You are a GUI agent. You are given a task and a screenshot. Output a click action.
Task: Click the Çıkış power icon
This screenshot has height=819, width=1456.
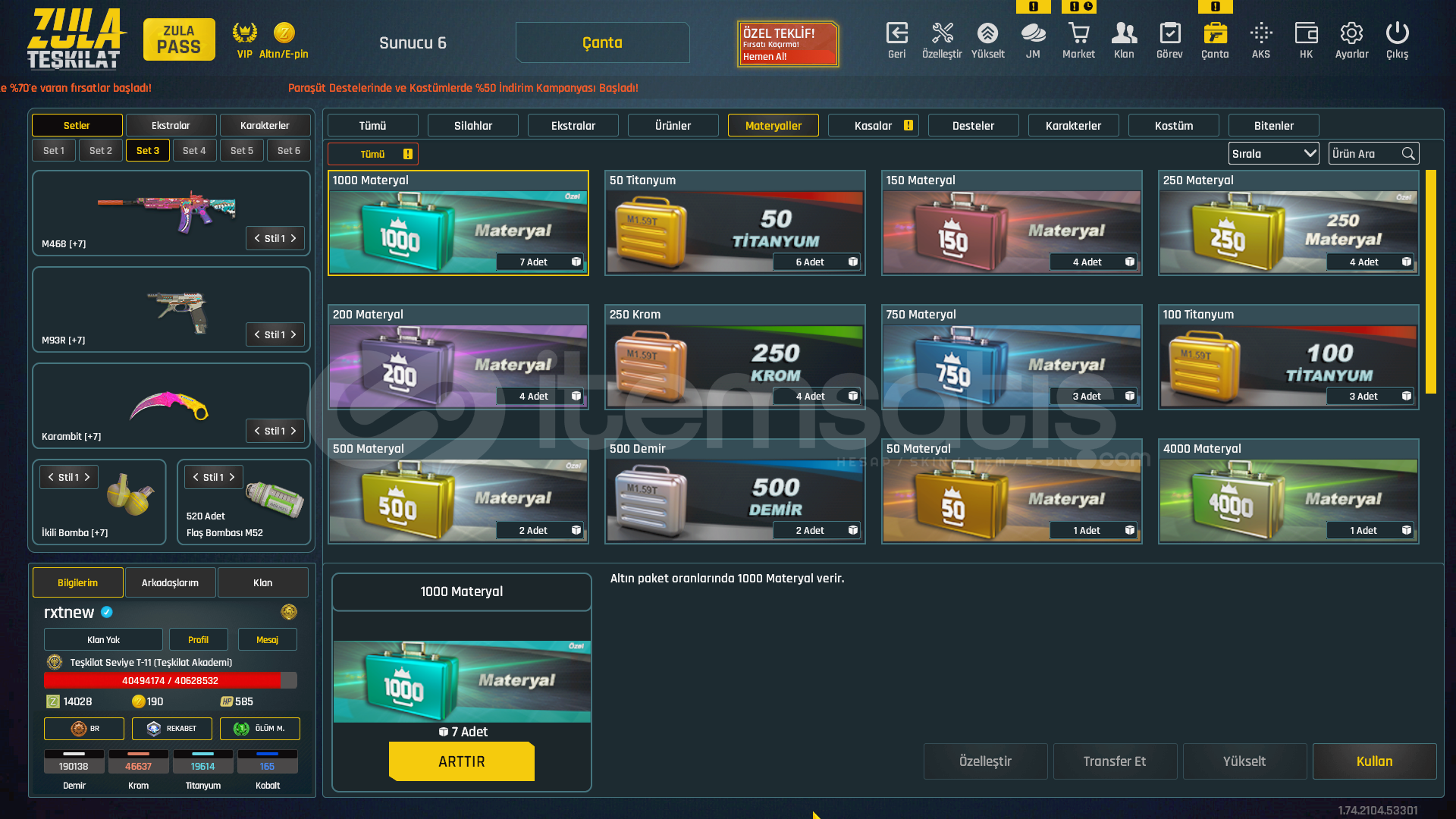pyautogui.click(x=1397, y=33)
